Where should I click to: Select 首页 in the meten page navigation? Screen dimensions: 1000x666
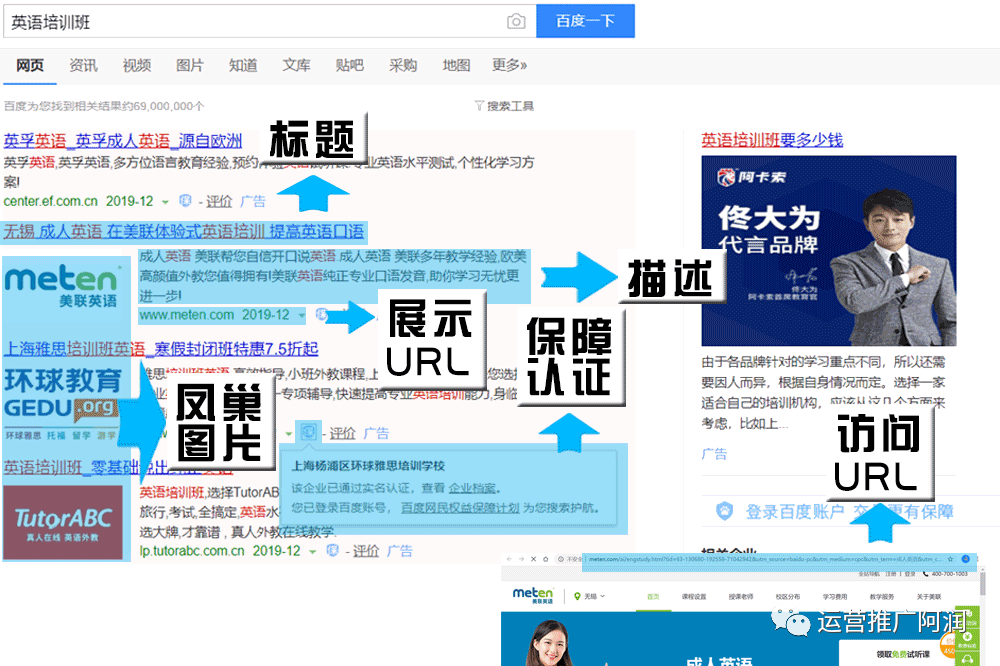pyautogui.click(x=653, y=597)
